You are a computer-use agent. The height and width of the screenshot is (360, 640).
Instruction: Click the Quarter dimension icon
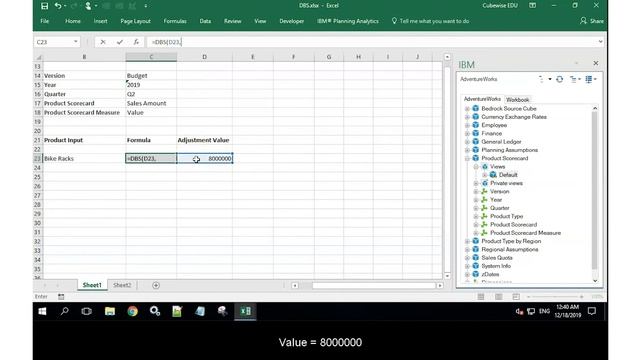[x=484, y=208]
